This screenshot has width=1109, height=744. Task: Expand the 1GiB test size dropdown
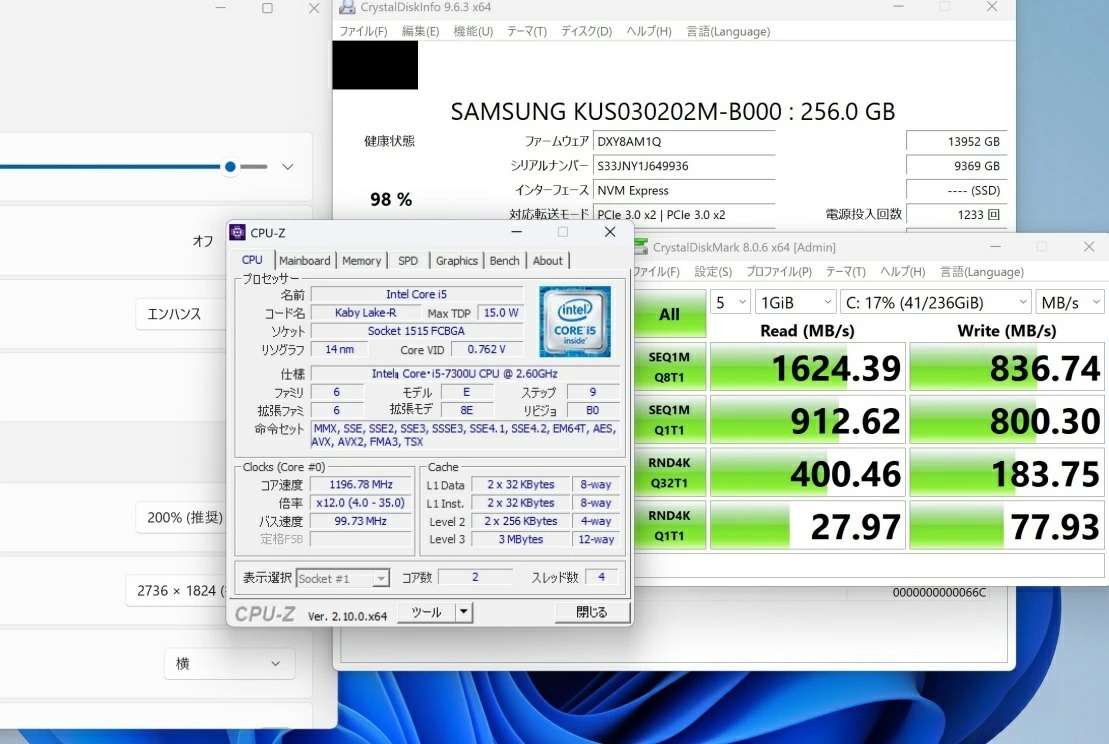pos(796,302)
